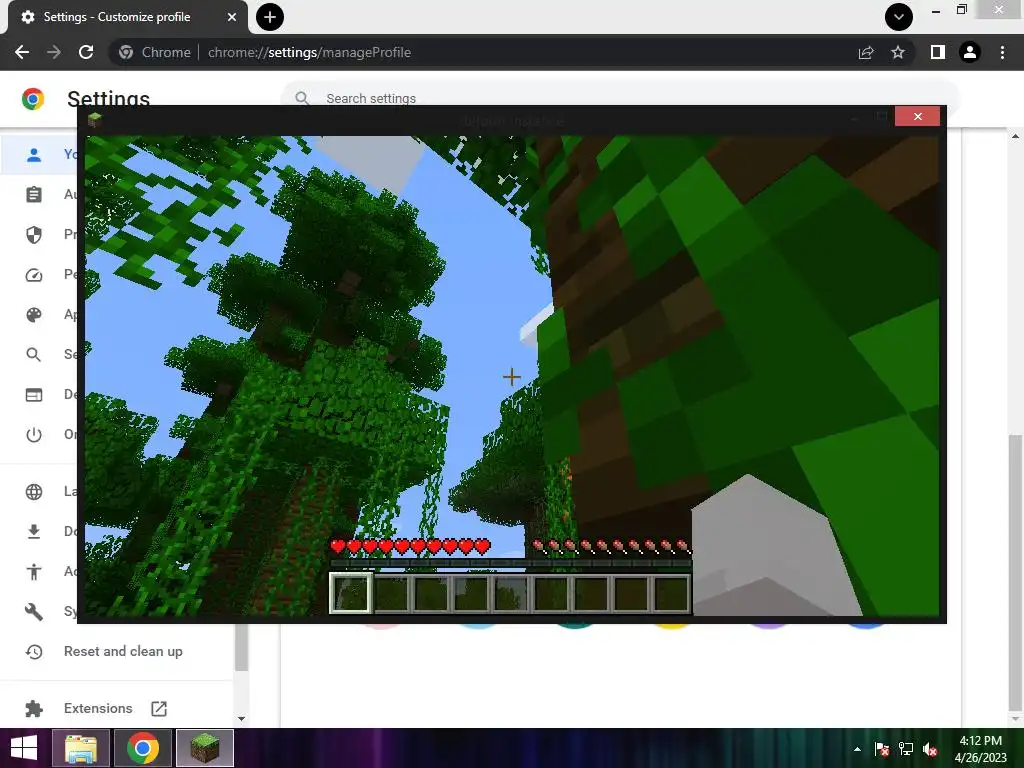The image size is (1024, 768).
Task: Open the Chrome profile avatar menu
Action: 970,52
